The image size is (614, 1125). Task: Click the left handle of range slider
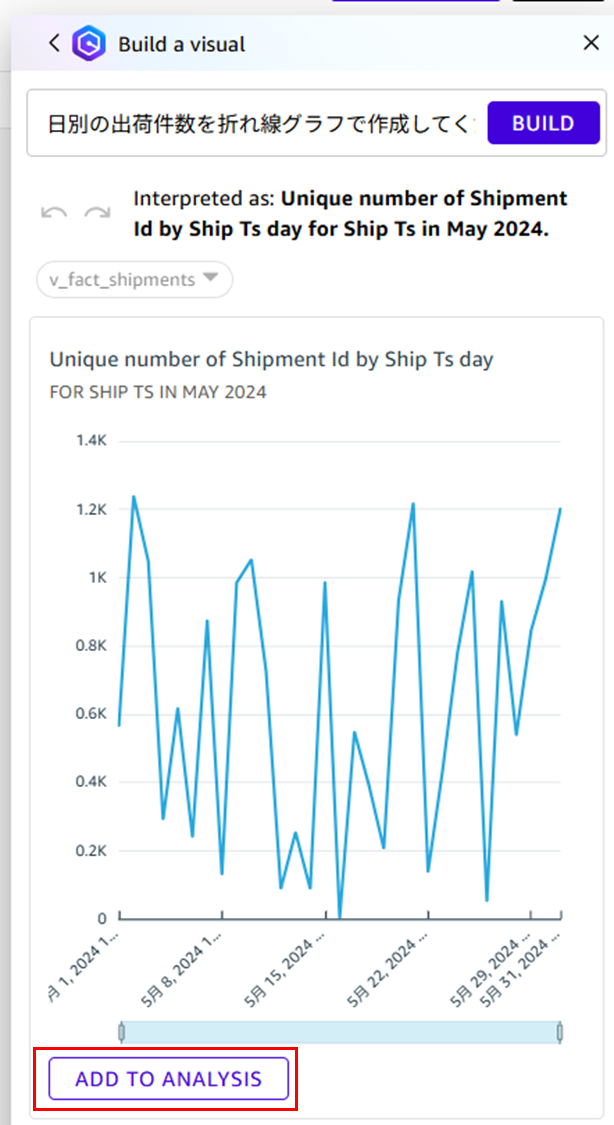pos(121,1031)
